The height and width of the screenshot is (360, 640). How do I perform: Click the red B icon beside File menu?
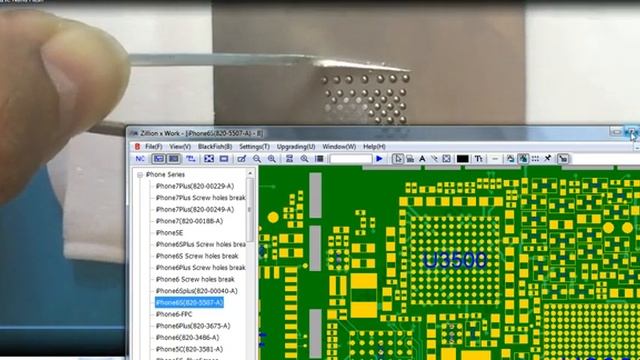[x=138, y=147]
